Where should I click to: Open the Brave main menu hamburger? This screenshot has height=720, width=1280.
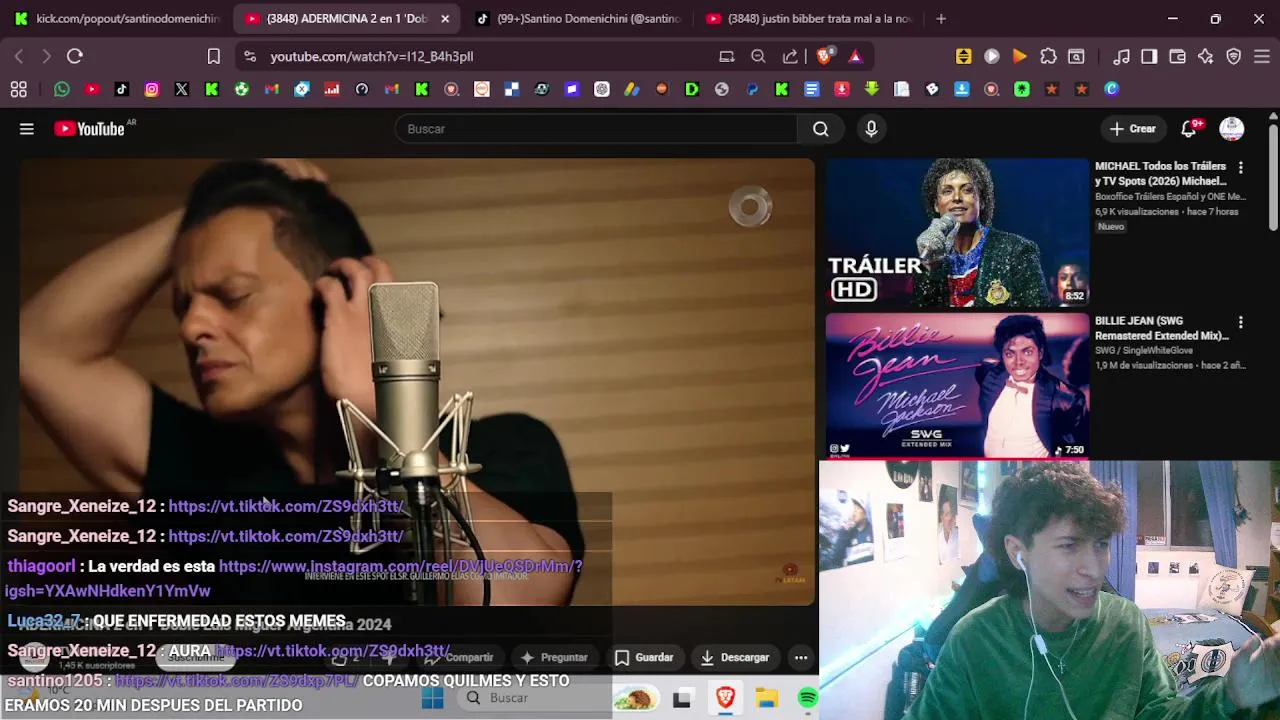1262,56
